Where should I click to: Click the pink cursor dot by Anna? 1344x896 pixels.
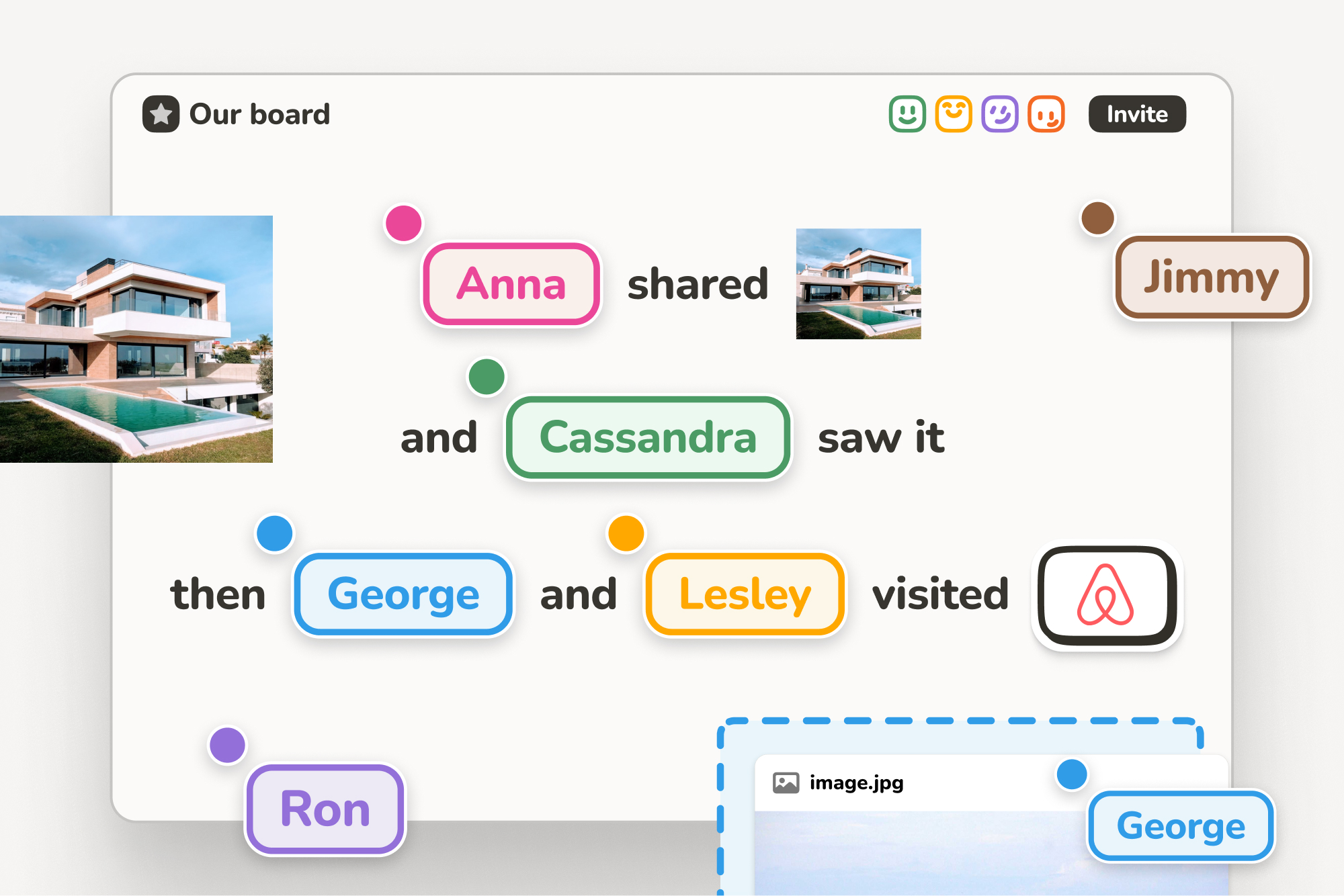(403, 223)
